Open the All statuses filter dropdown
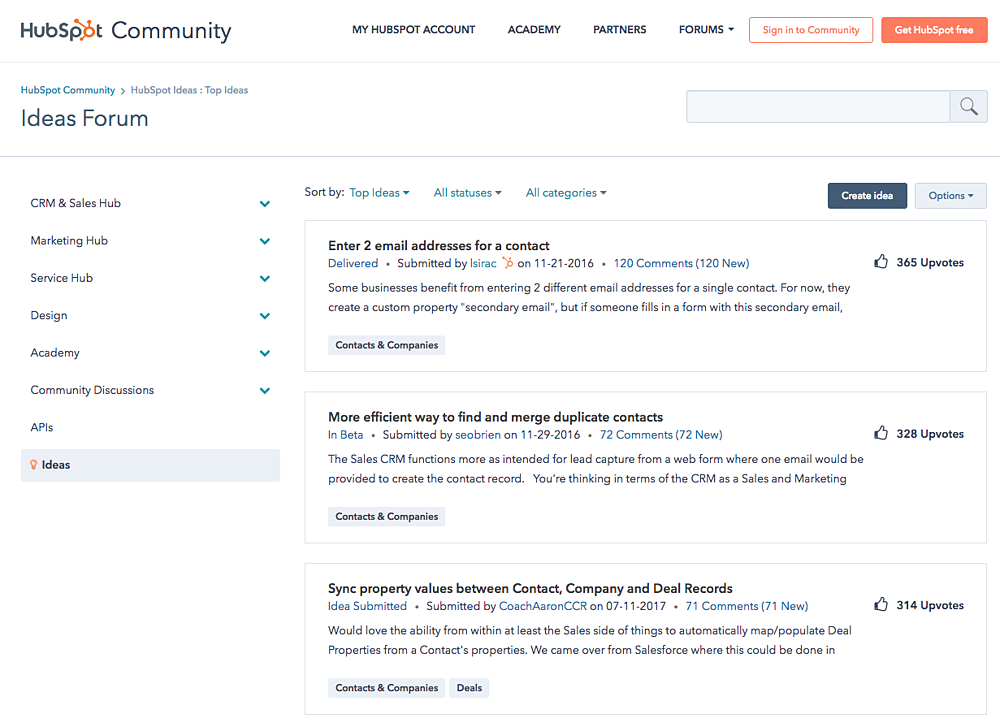The width and height of the screenshot is (1000, 727). 467,193
